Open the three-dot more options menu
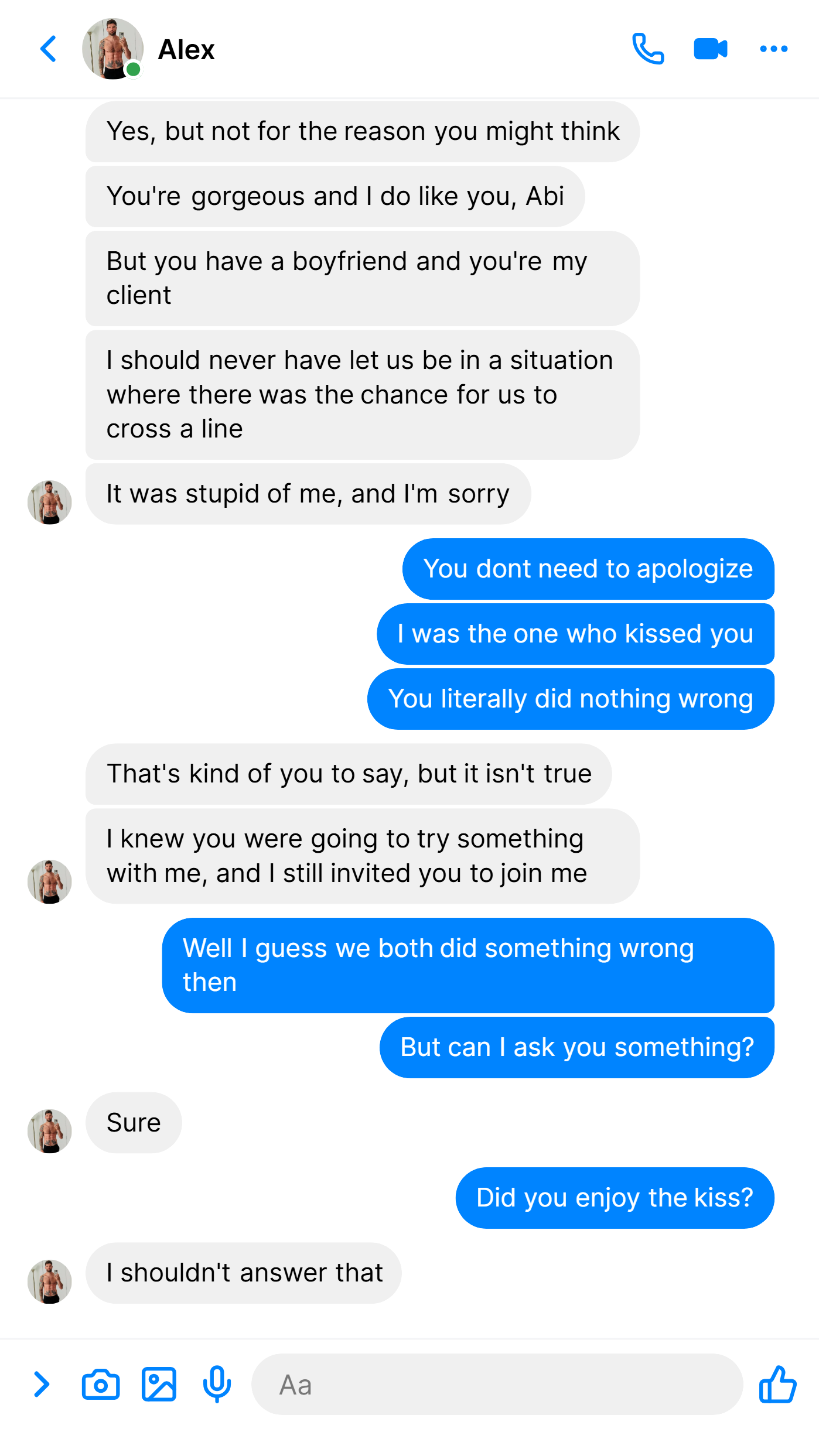This screenshot has height=1456, width=819. click(x=773, y=49)
